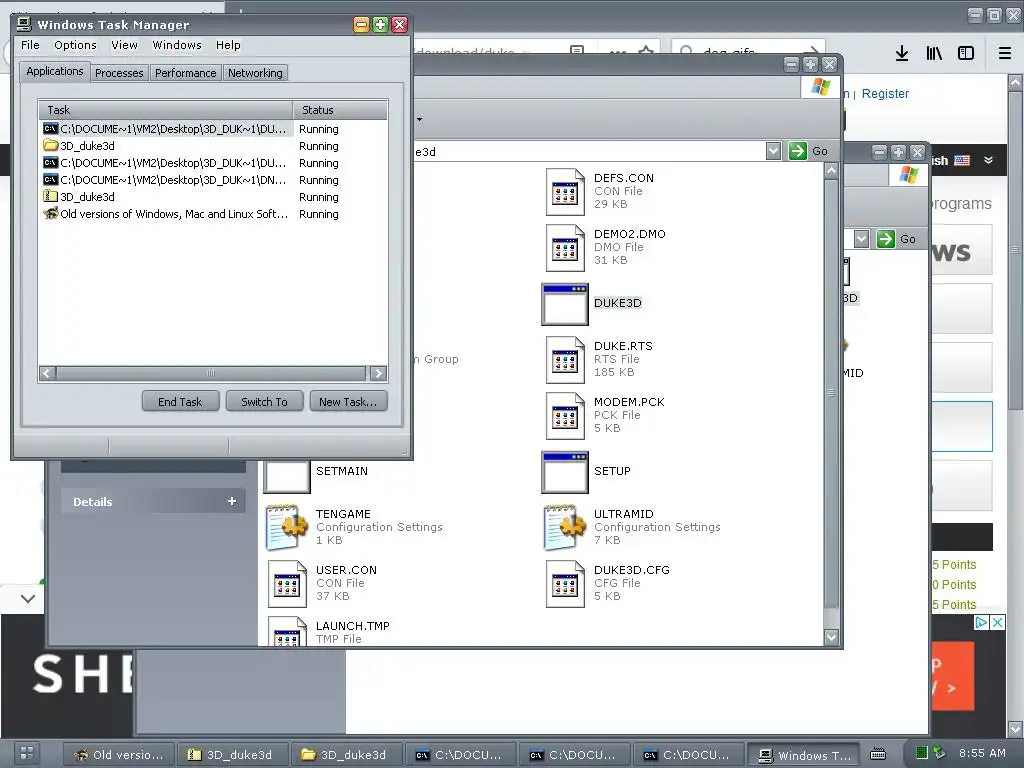Select the DUKE3D.CFG file icon

[x=565, y=583]
